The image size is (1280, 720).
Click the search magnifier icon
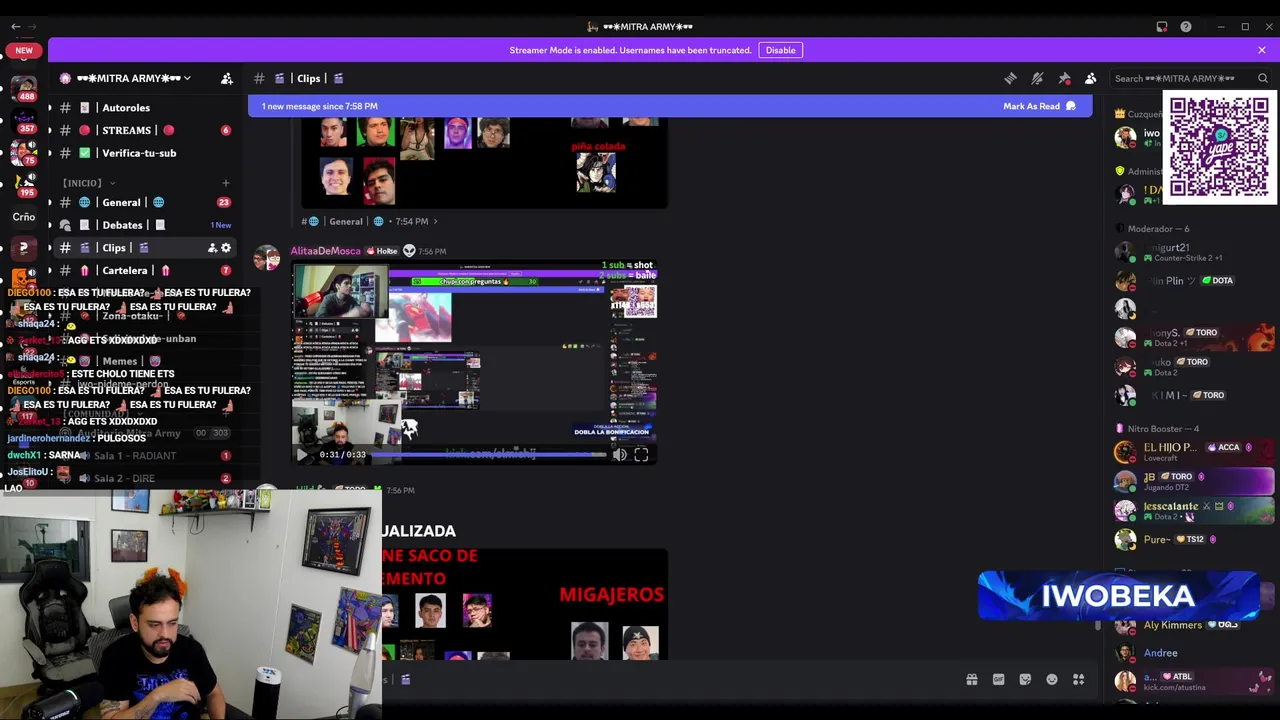click(1263, 78)
